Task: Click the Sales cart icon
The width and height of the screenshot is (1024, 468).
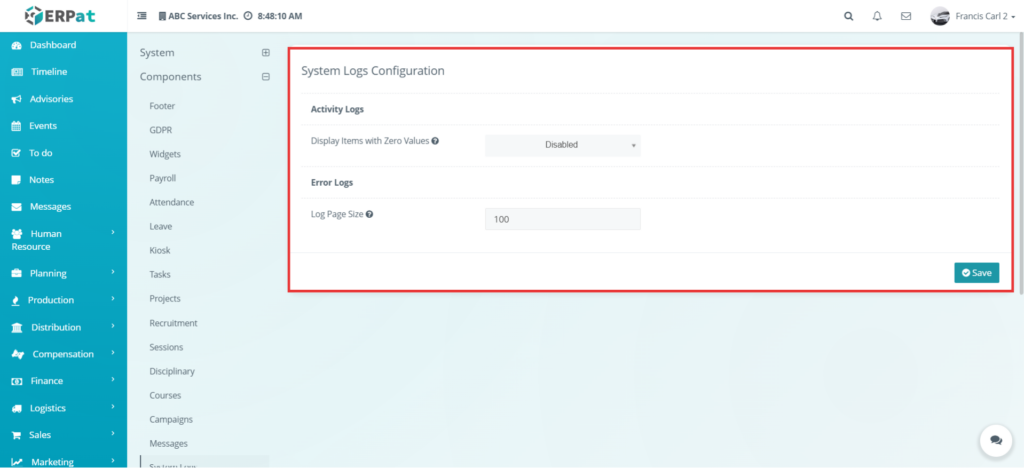Action: 17,435
